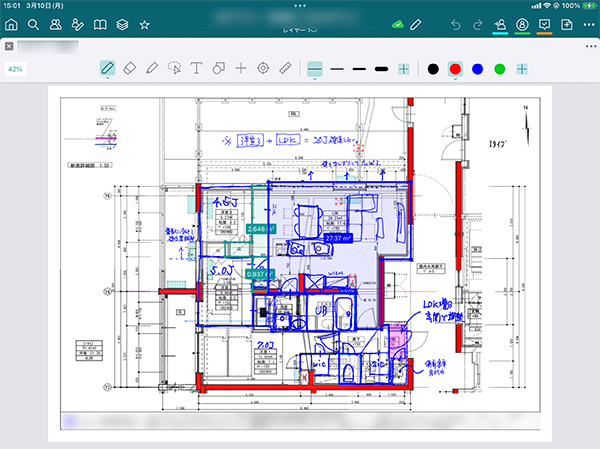This screenshot has width=600, height=449.
Task: Toggle the edit pencil mode in header
Action: (416, 24)
